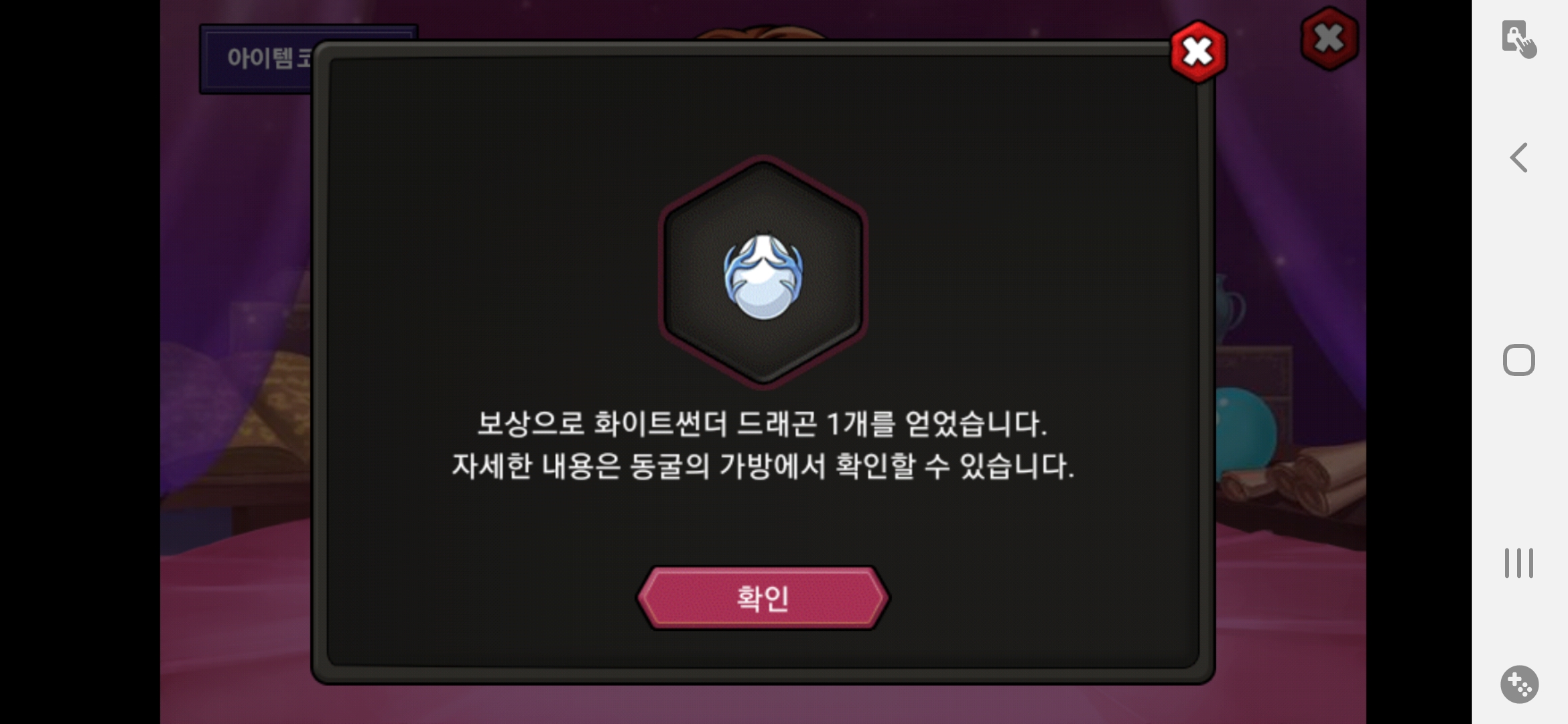Open recent apps with three-bar icon
Viewport: 1568px width, 724px height.
pyautogui.click(x=1518, y=562)
